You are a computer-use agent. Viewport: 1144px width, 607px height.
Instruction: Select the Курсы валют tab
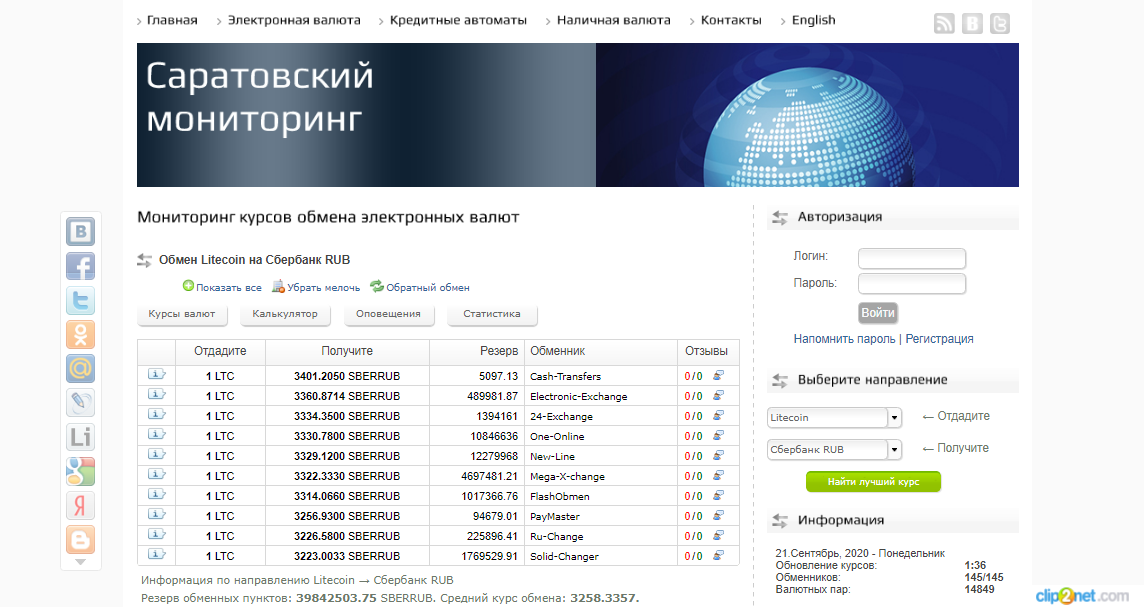(182, 314)
